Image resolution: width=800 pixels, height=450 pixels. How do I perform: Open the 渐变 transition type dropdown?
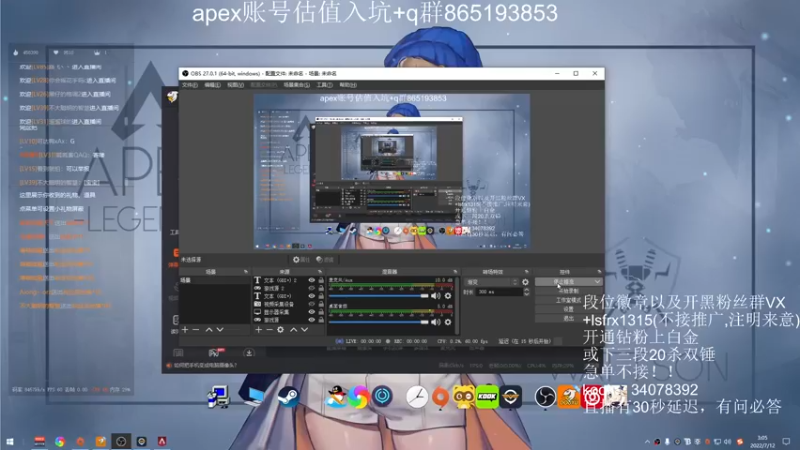[490, 282]
